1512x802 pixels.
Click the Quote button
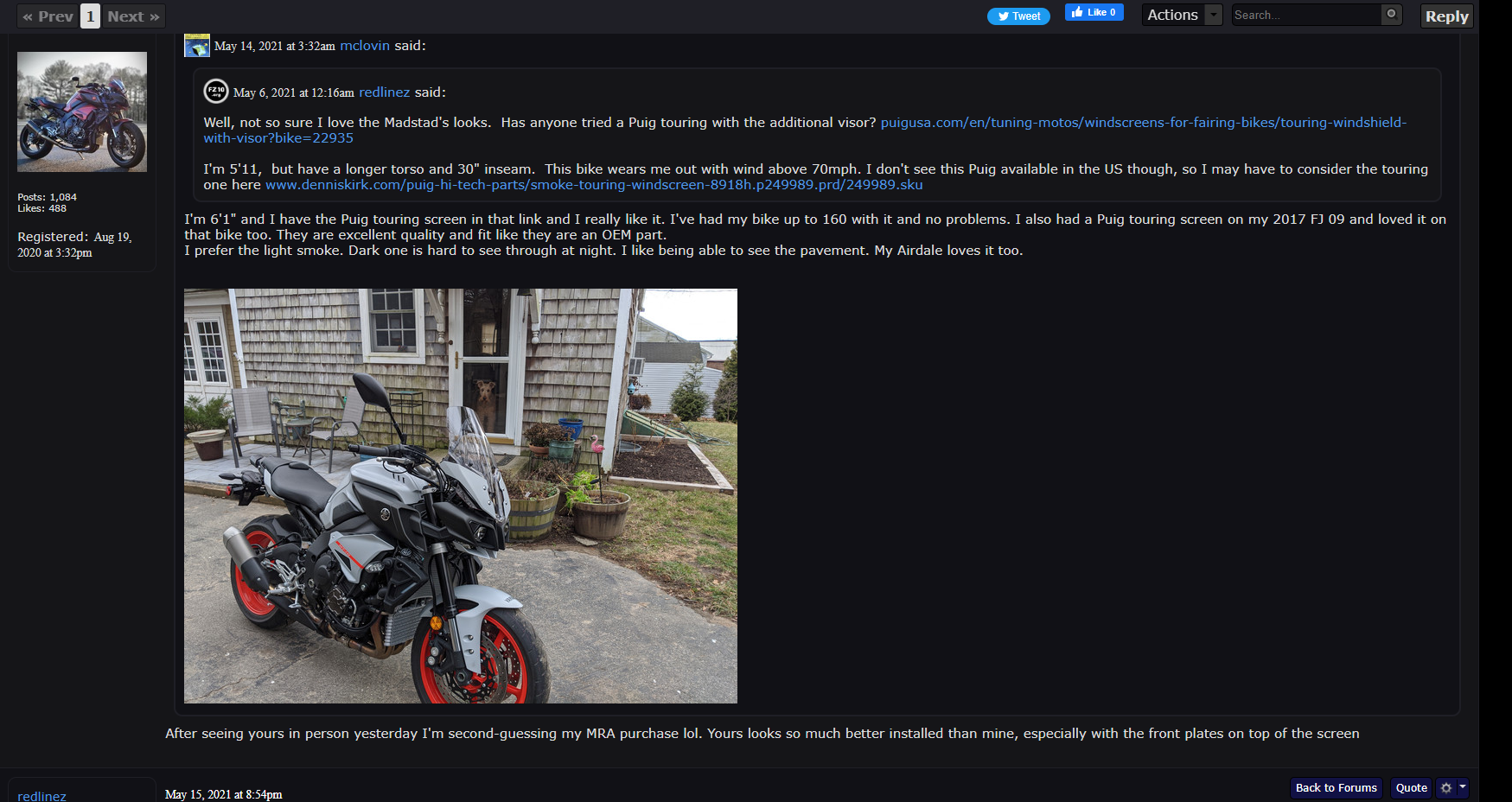(x=1411, y=788)
